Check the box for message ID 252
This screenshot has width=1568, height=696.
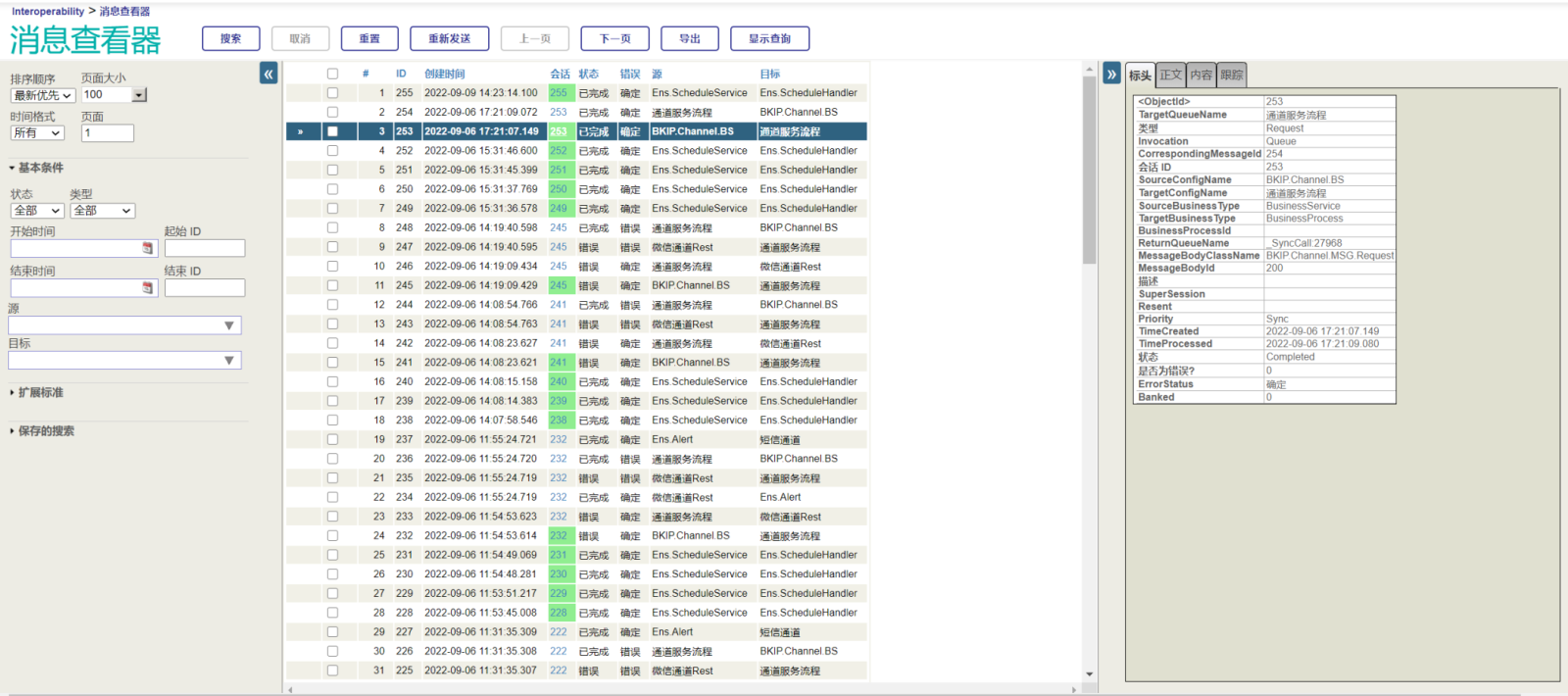332,151
